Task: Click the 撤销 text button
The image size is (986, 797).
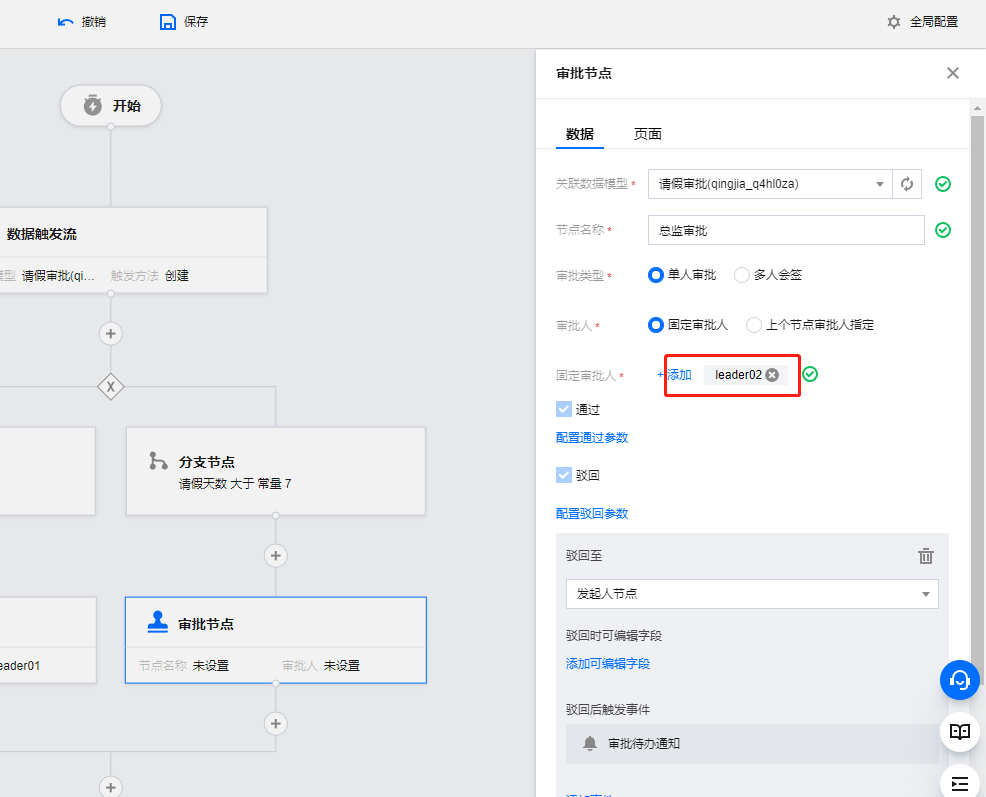Action: [x=94, y=22]
